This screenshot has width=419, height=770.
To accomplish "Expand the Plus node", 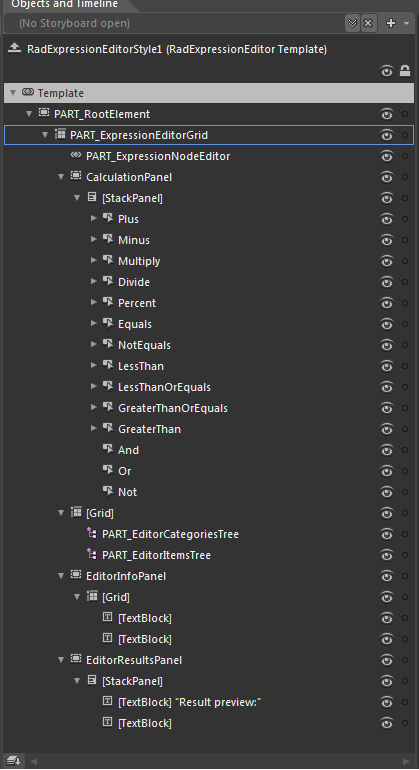I will (x=93, y=218).
